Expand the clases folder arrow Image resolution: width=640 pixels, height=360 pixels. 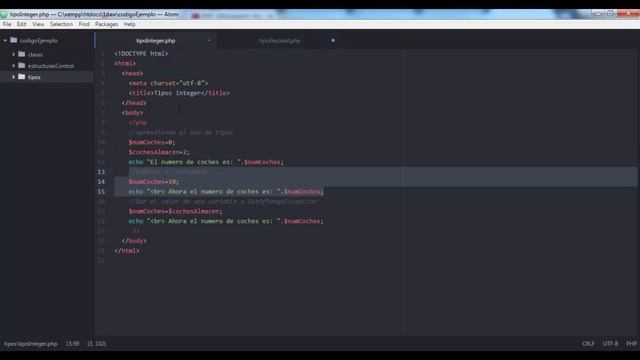click(x=13, y=54)
